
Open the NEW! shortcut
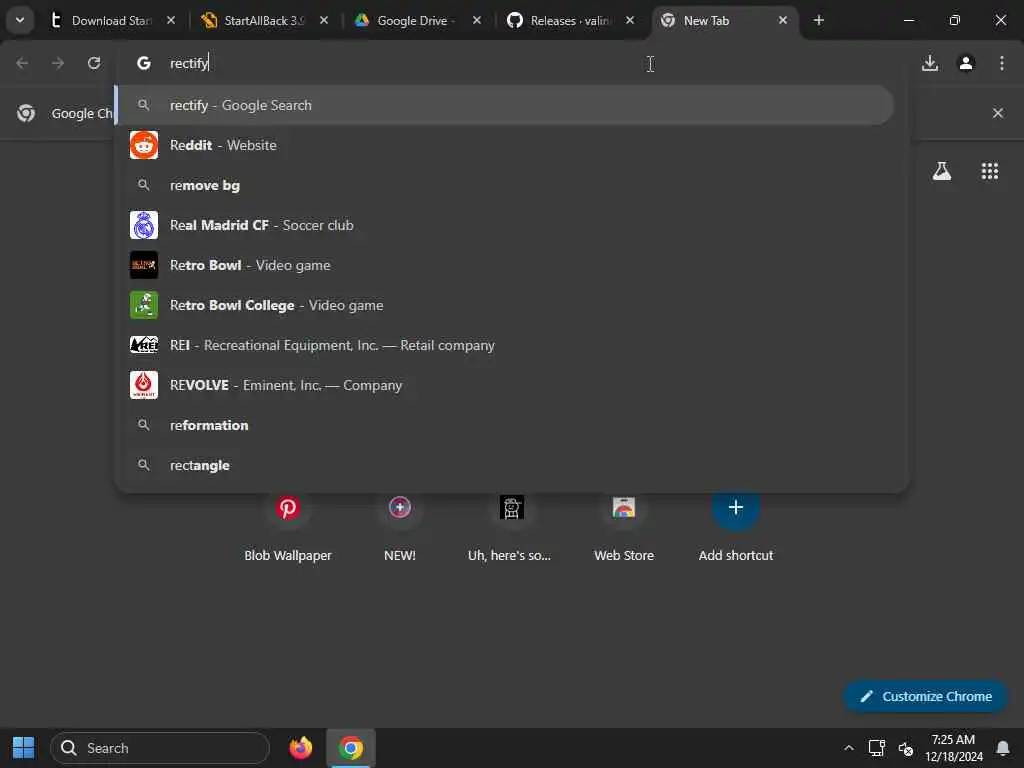400,527
